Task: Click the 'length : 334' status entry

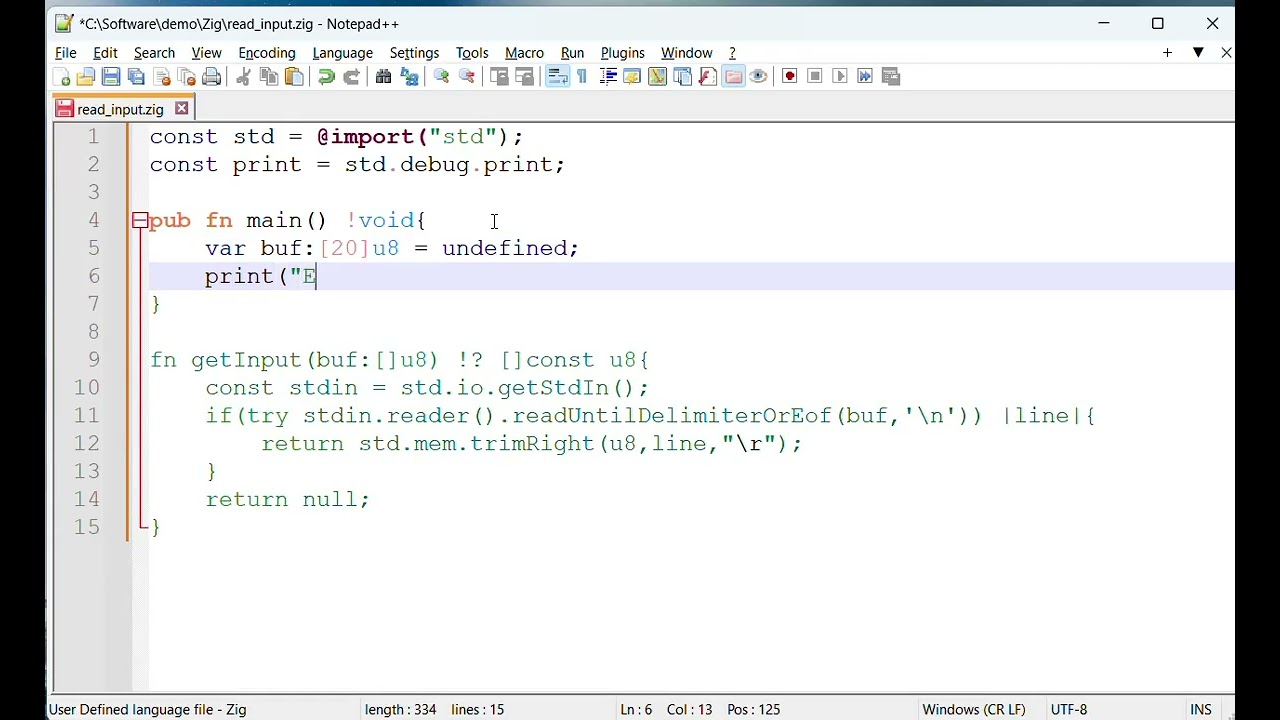Action: pos(400,709)
